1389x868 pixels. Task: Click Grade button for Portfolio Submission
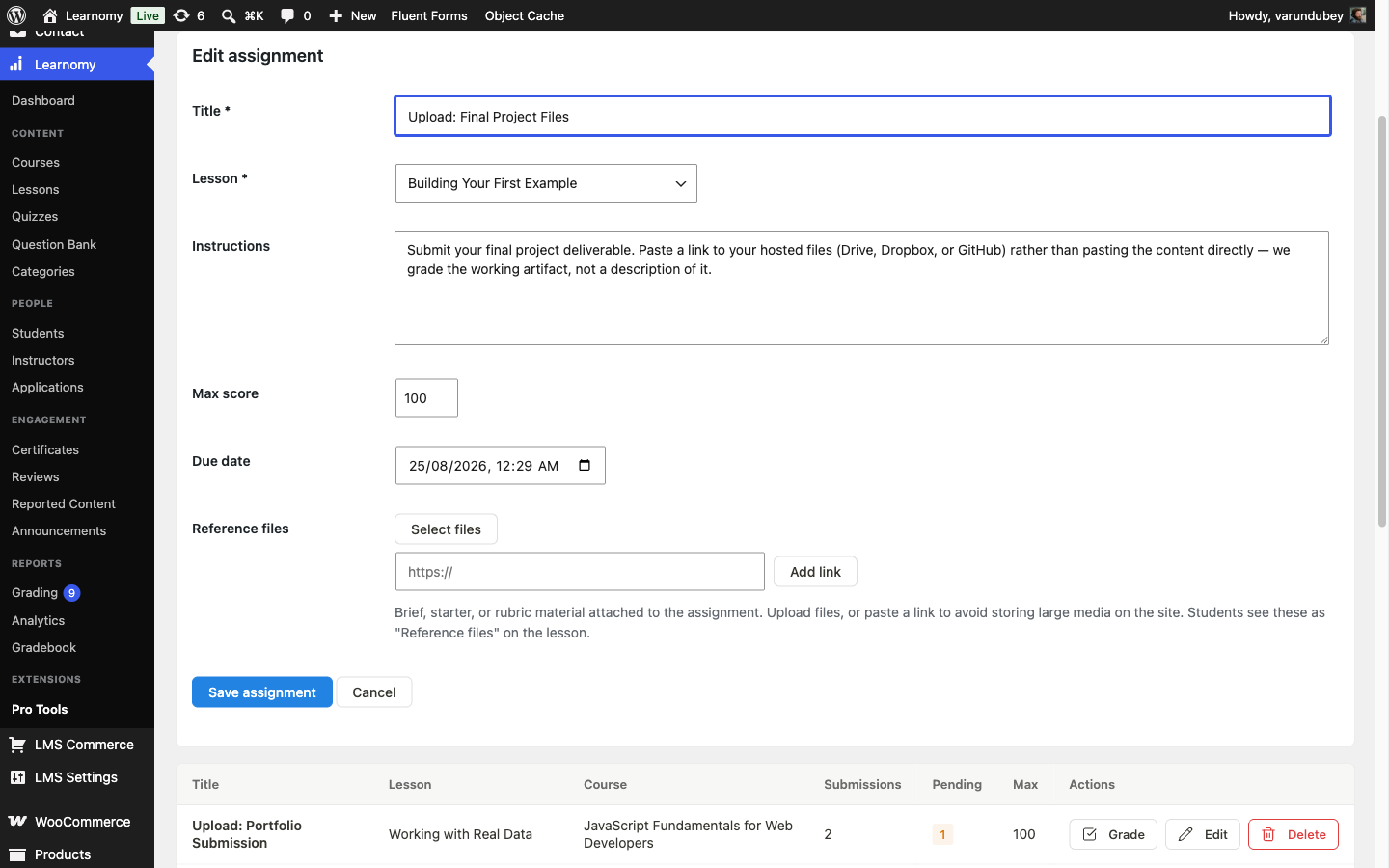click(1113, 834)
